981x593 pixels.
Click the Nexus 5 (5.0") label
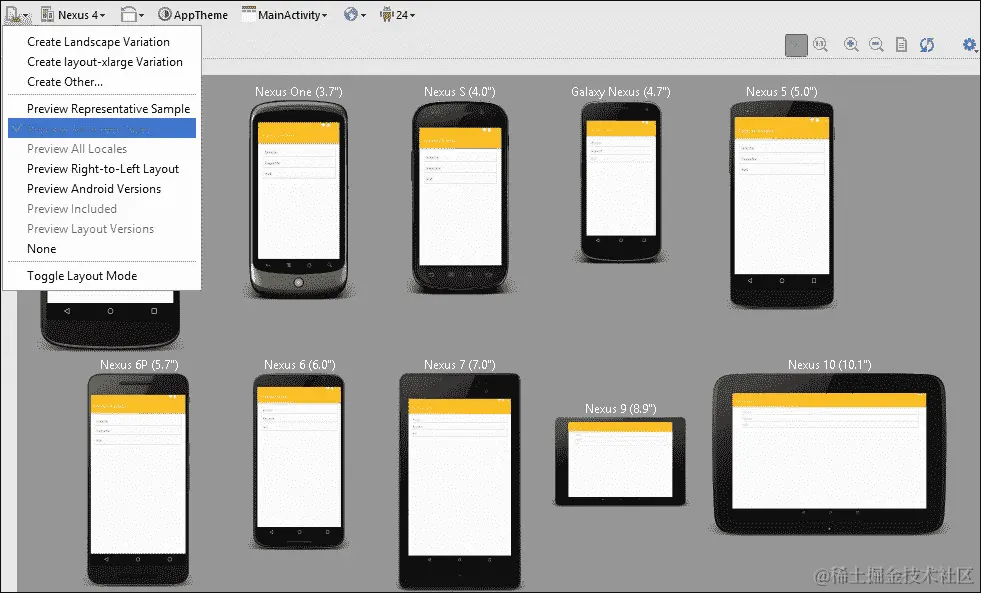click(781, 92)
